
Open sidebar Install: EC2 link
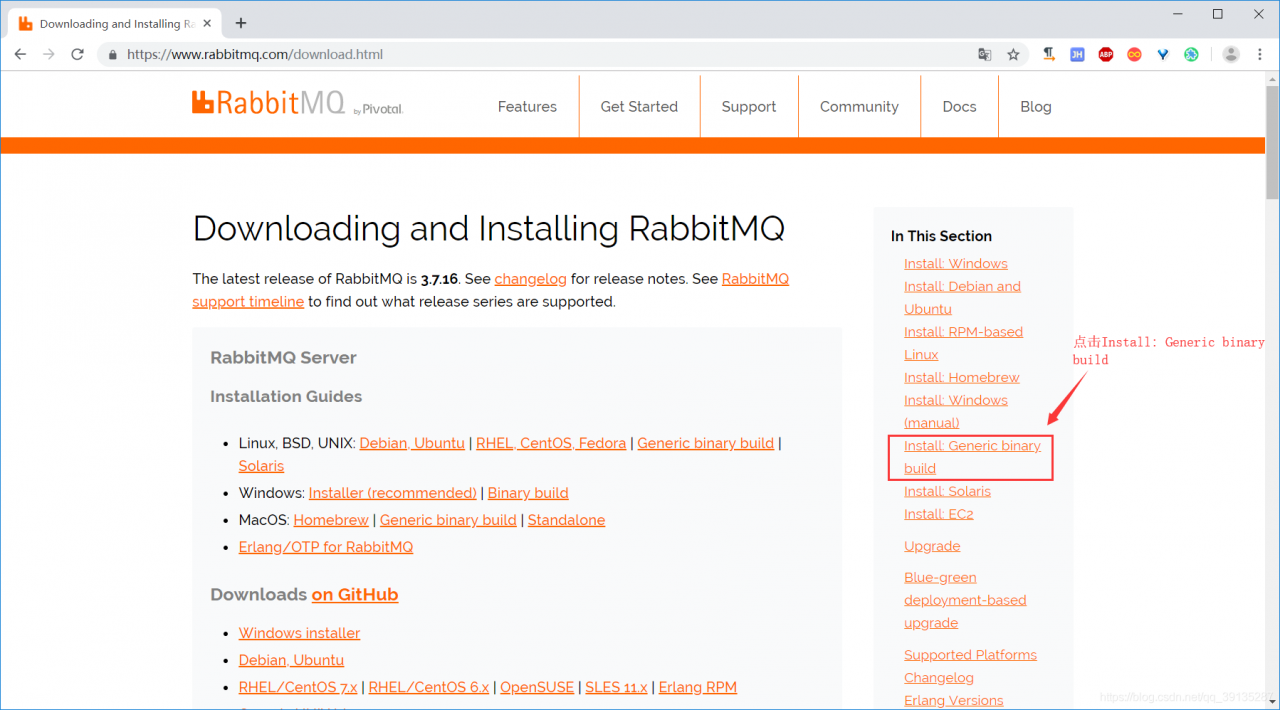(938, 514)
